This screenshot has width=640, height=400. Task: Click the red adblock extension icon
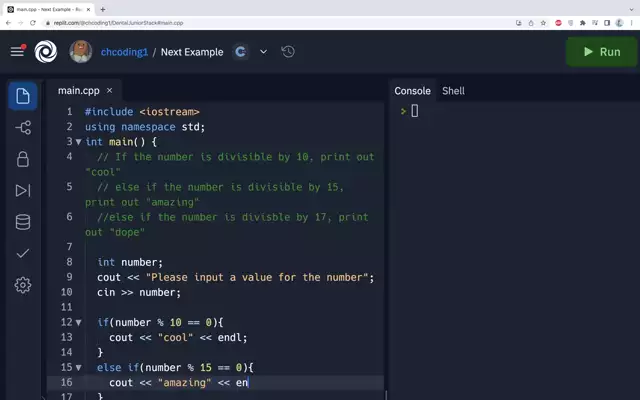pos(558,23)
